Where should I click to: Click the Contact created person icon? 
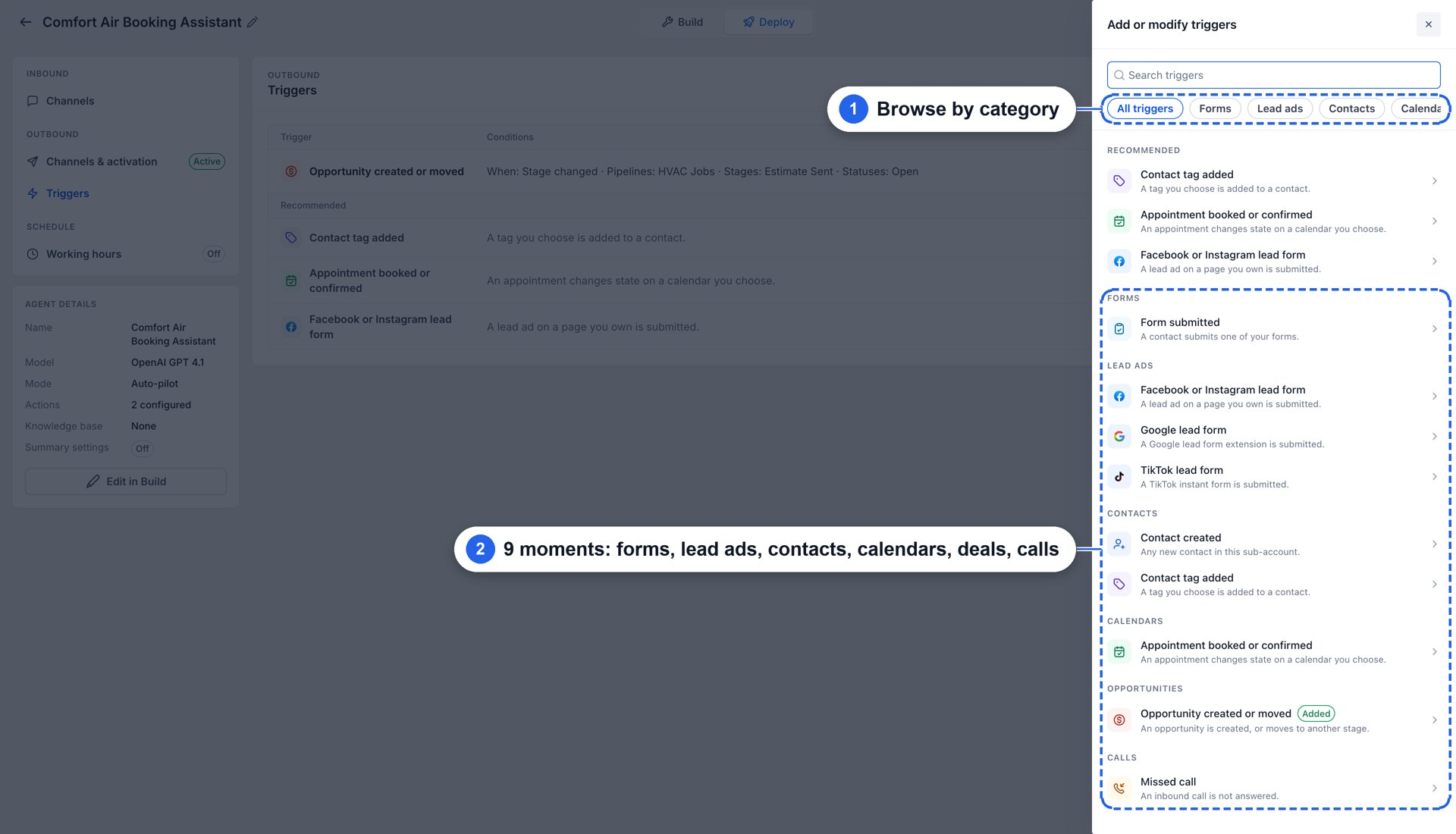[x=1119, y=544]
